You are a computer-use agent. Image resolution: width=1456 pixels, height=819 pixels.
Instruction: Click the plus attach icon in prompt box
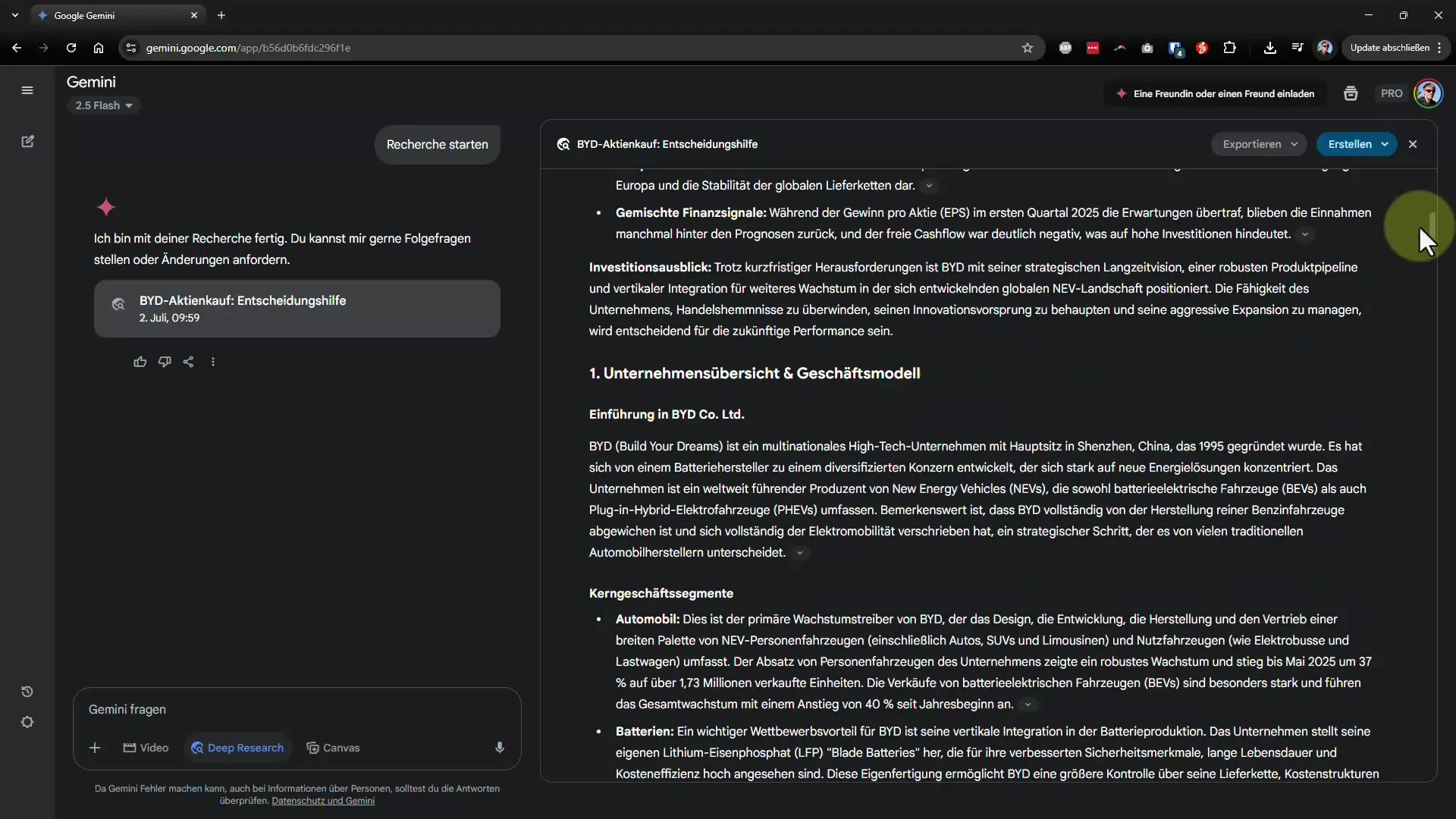pos(95,748)
